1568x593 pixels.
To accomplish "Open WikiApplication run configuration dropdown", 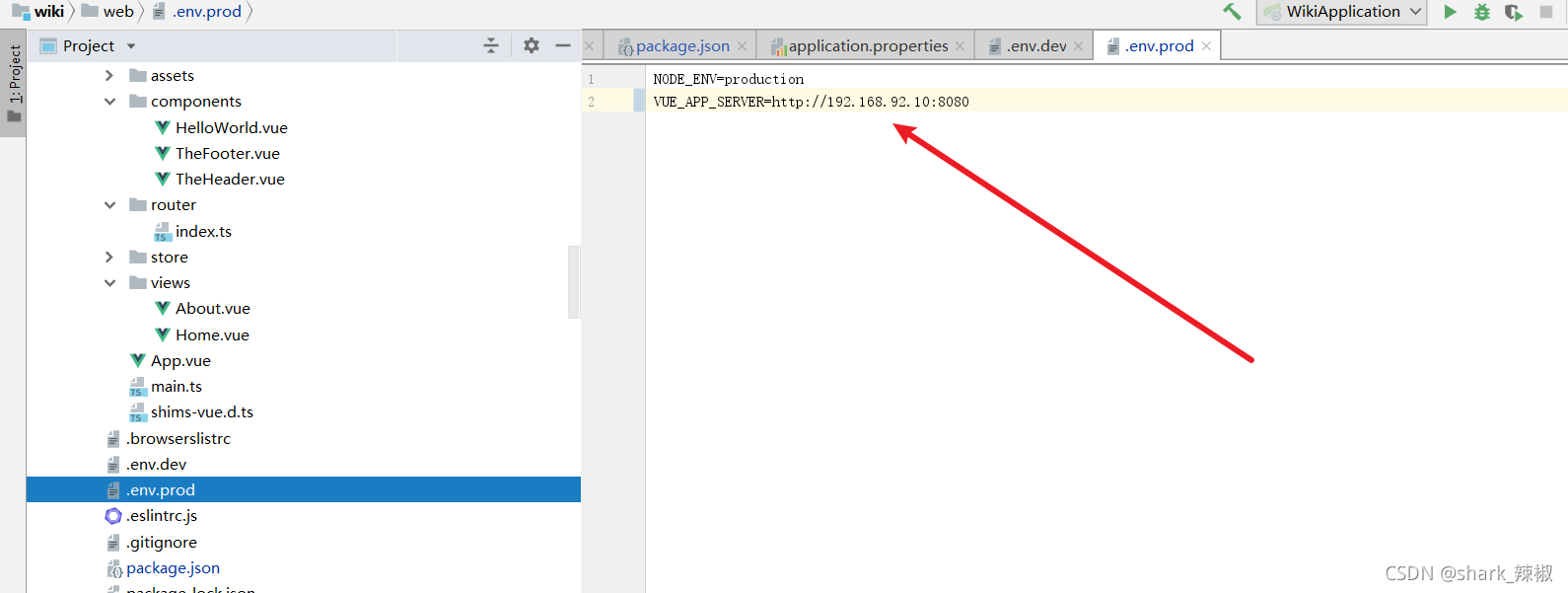I will click(1341, 12).
